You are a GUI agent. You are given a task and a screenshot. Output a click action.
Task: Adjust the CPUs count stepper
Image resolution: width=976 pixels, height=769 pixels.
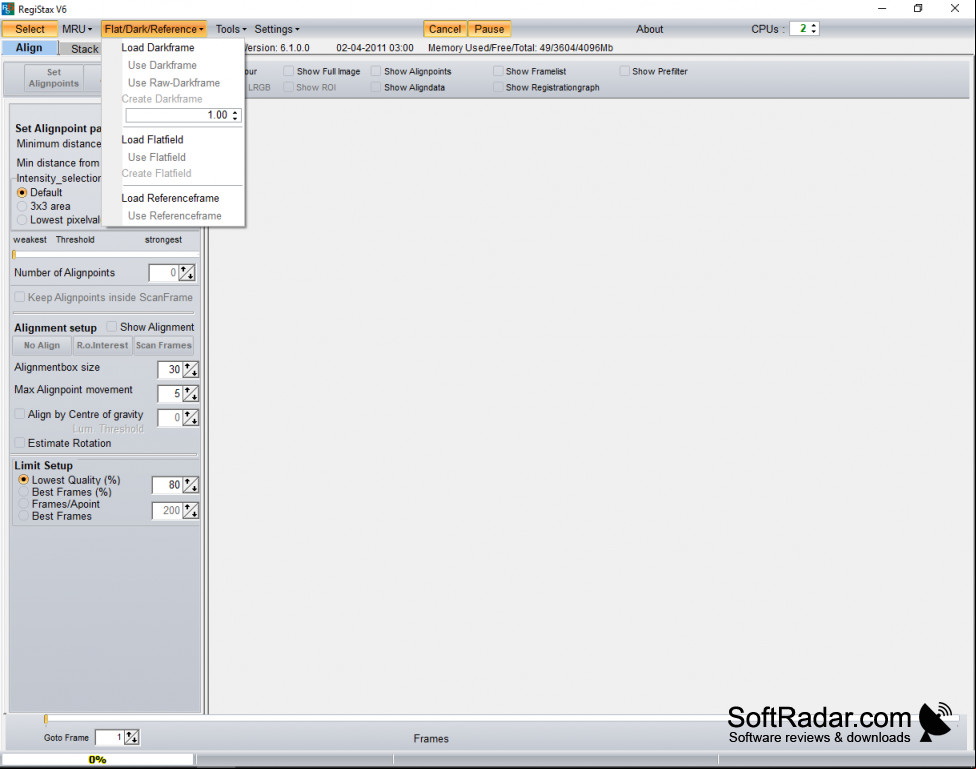pyautogui.click(x=814, y=29)
